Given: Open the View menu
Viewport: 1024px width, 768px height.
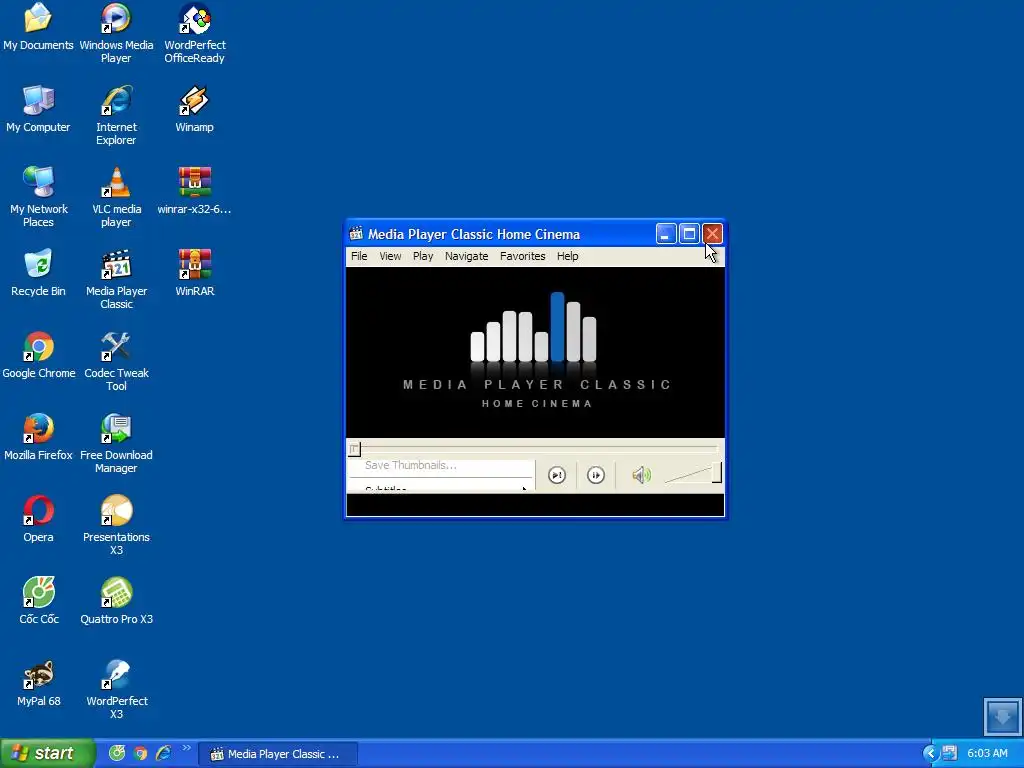Looking at the screenshot, I should click(390, 256).
